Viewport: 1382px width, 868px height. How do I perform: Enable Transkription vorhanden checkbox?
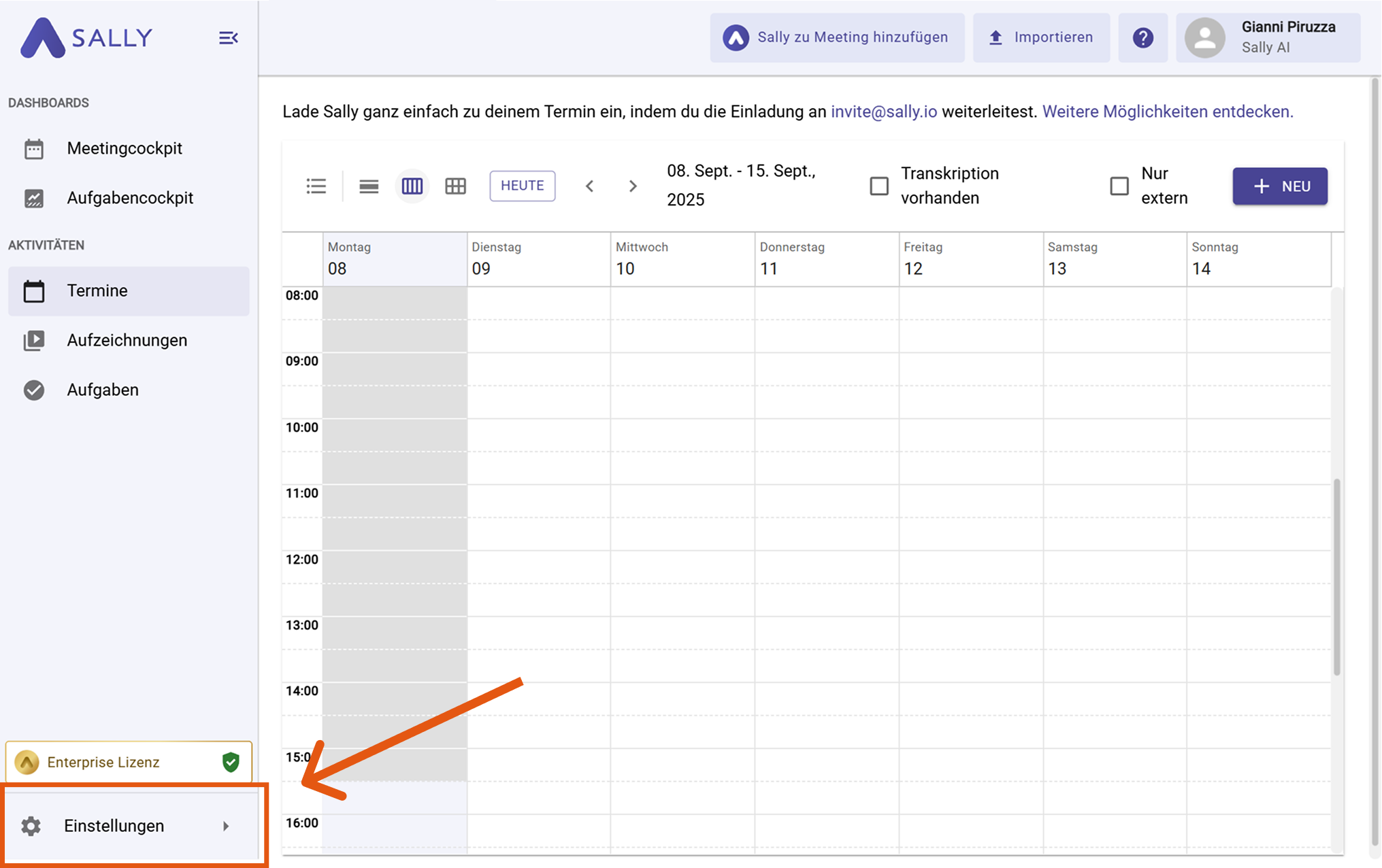[x=879, y=186]
